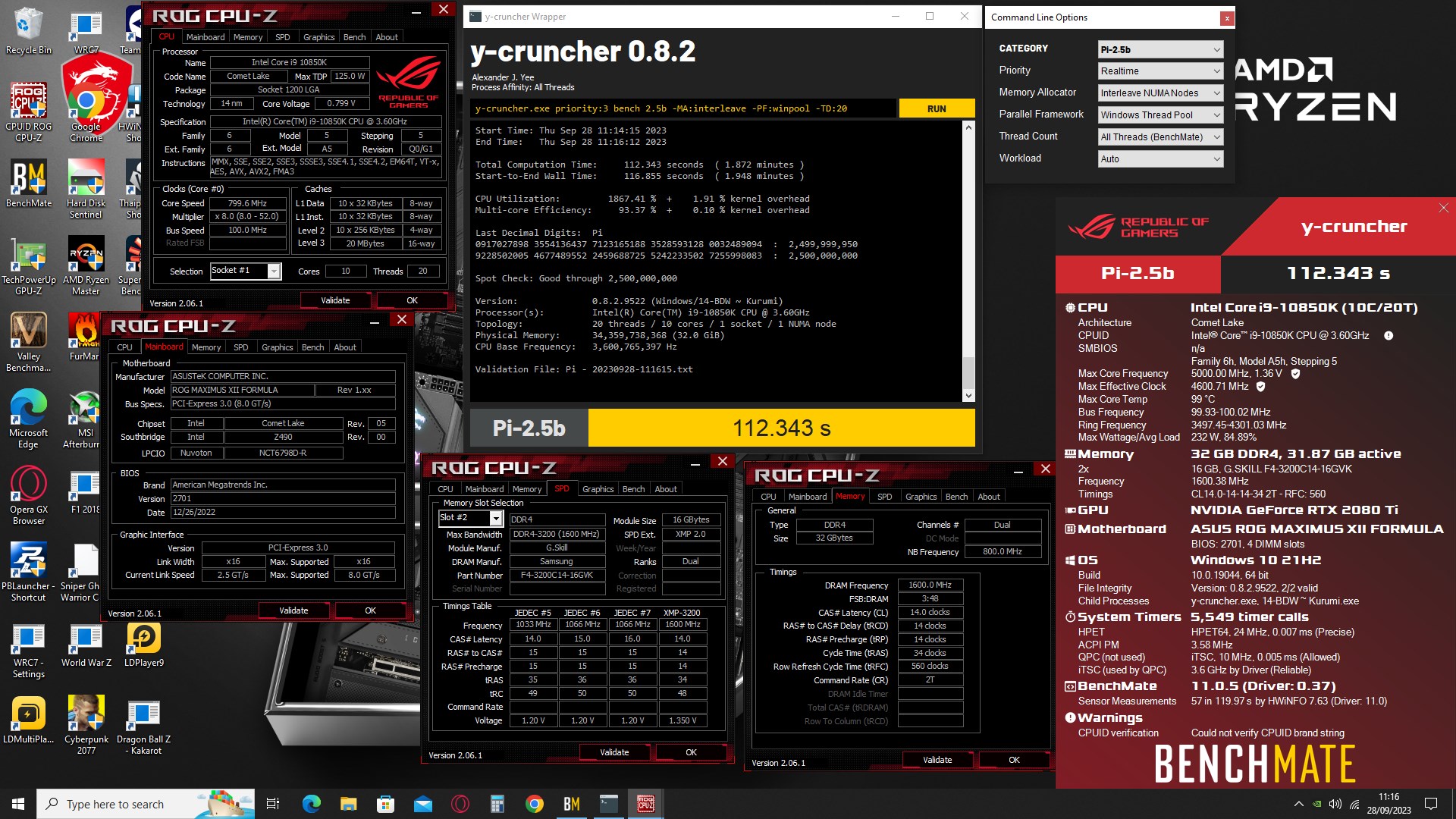Select Mainboard tab in SPD CPU-Z window
The height and width of the screenshot is (819, 1456).
[x=484, y=489]
